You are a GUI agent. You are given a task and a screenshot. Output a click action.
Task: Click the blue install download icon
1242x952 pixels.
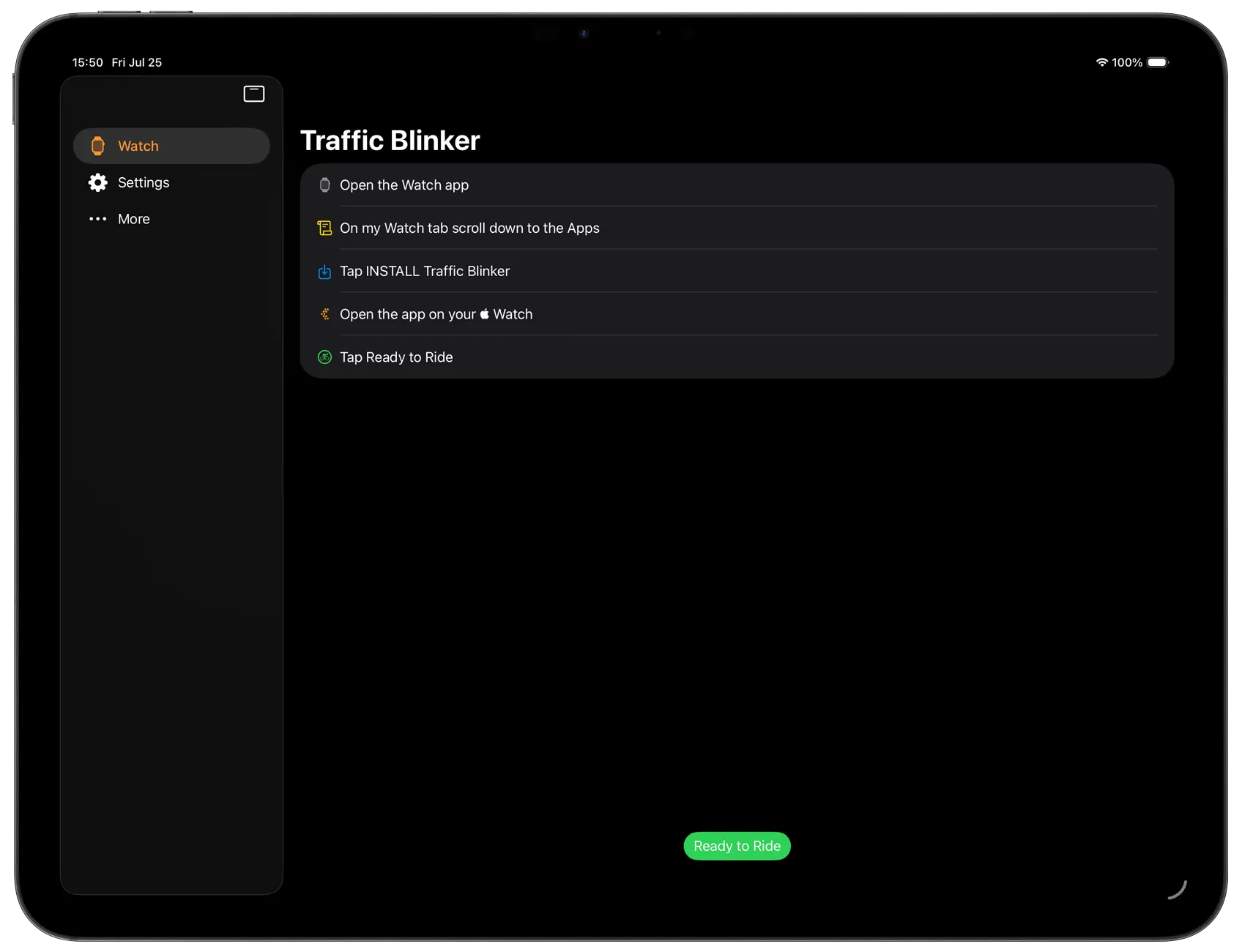(324, 272)
